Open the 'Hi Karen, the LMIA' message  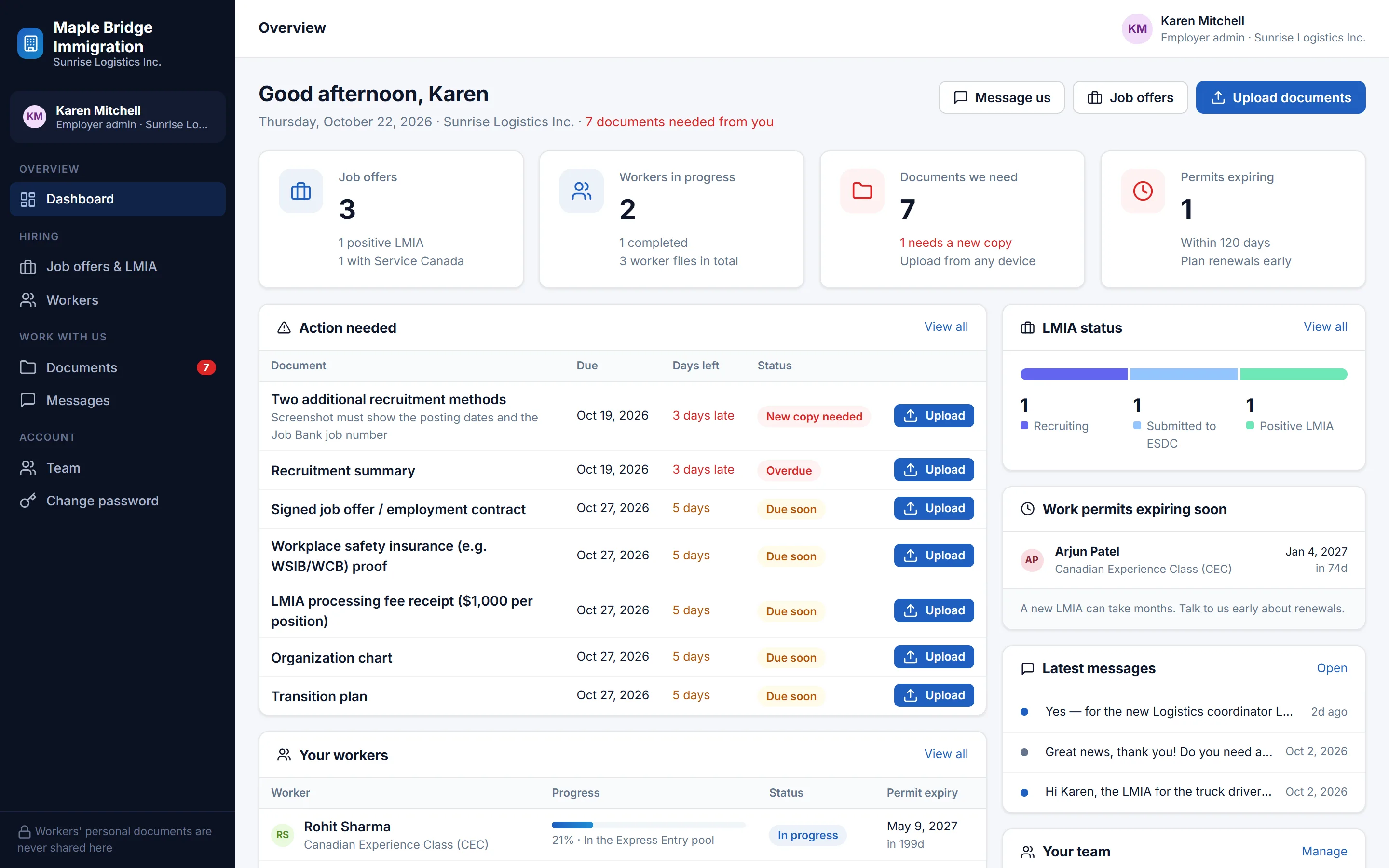[x=1184, y=792]
